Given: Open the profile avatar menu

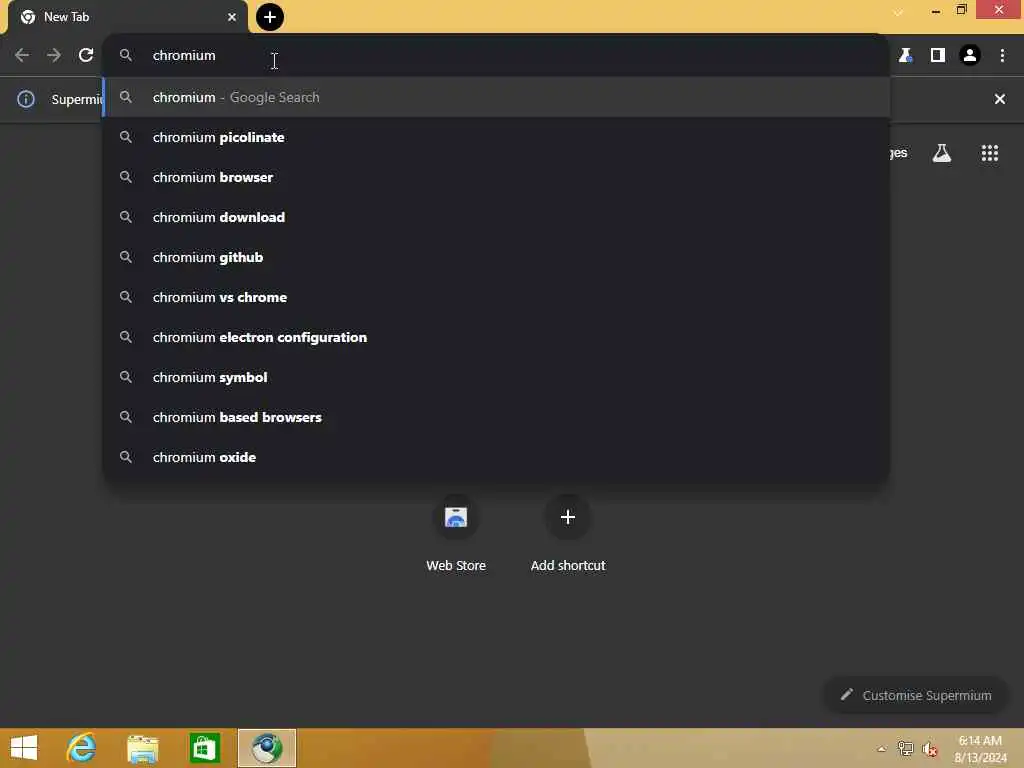Looking at the screenshot, I should pyautogui.click(x=970, y=56).
